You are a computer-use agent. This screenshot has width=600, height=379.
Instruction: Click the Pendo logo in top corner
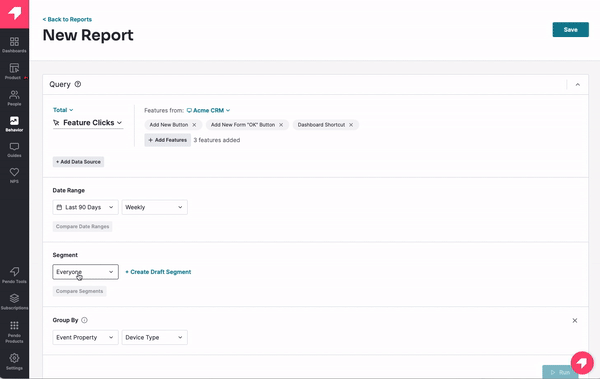coord(14,14)
